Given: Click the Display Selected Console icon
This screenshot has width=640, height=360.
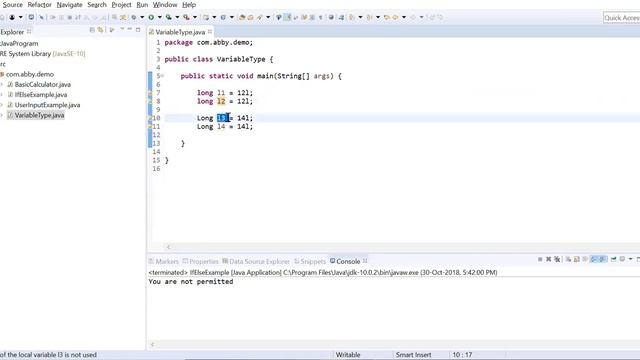Looking at the screenshot, I should click(622, 259).
